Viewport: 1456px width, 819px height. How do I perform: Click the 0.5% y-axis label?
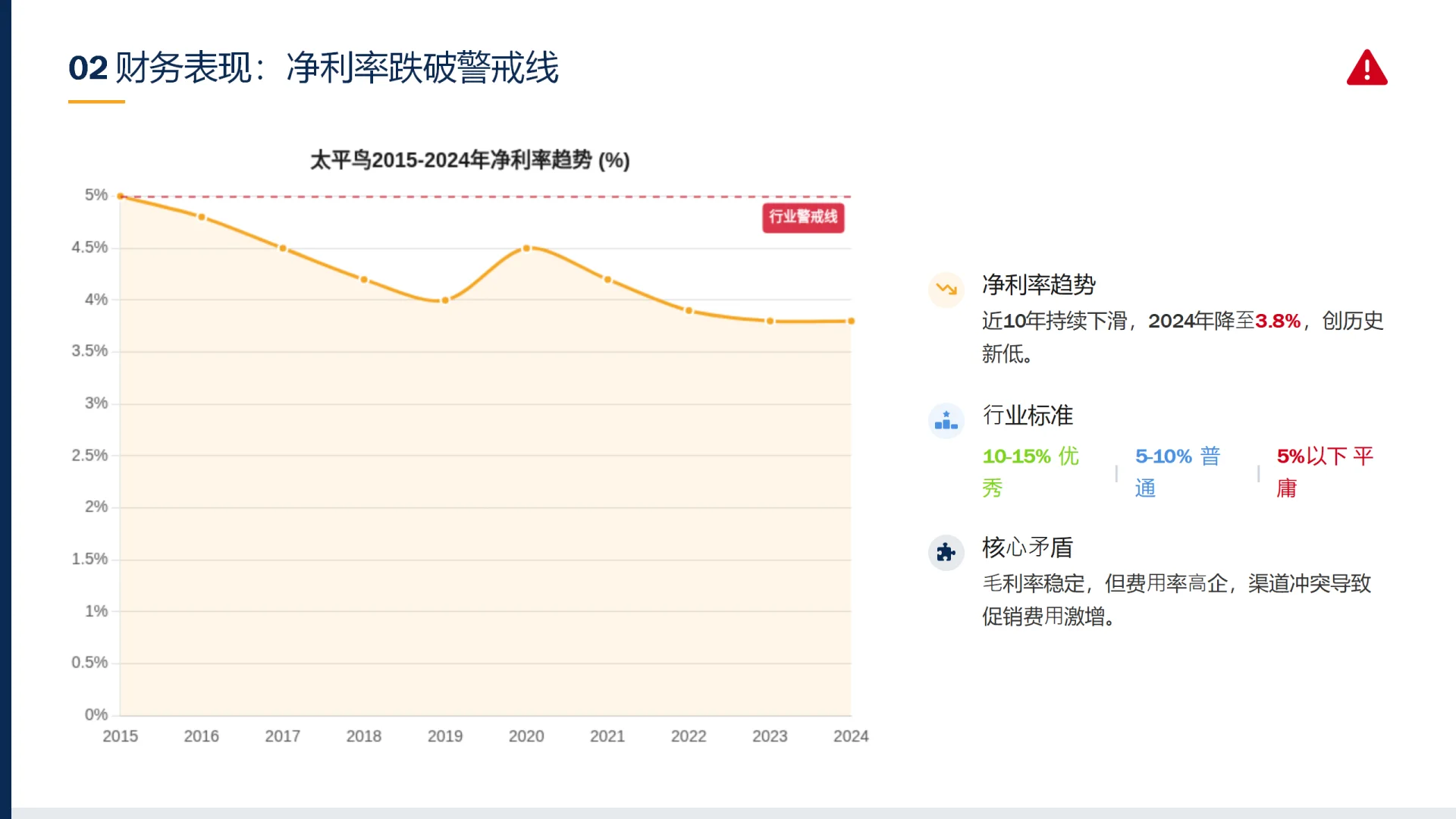click(90, 664)
